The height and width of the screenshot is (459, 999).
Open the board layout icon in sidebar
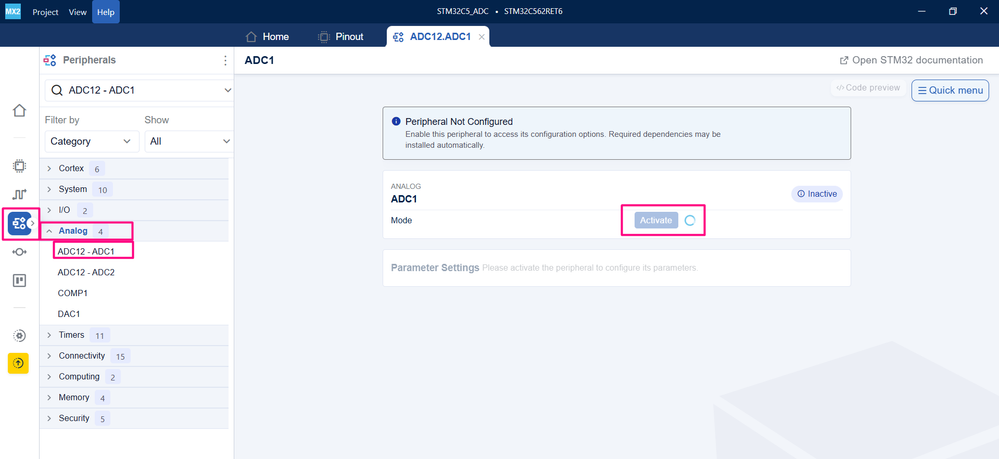(19, 280)
